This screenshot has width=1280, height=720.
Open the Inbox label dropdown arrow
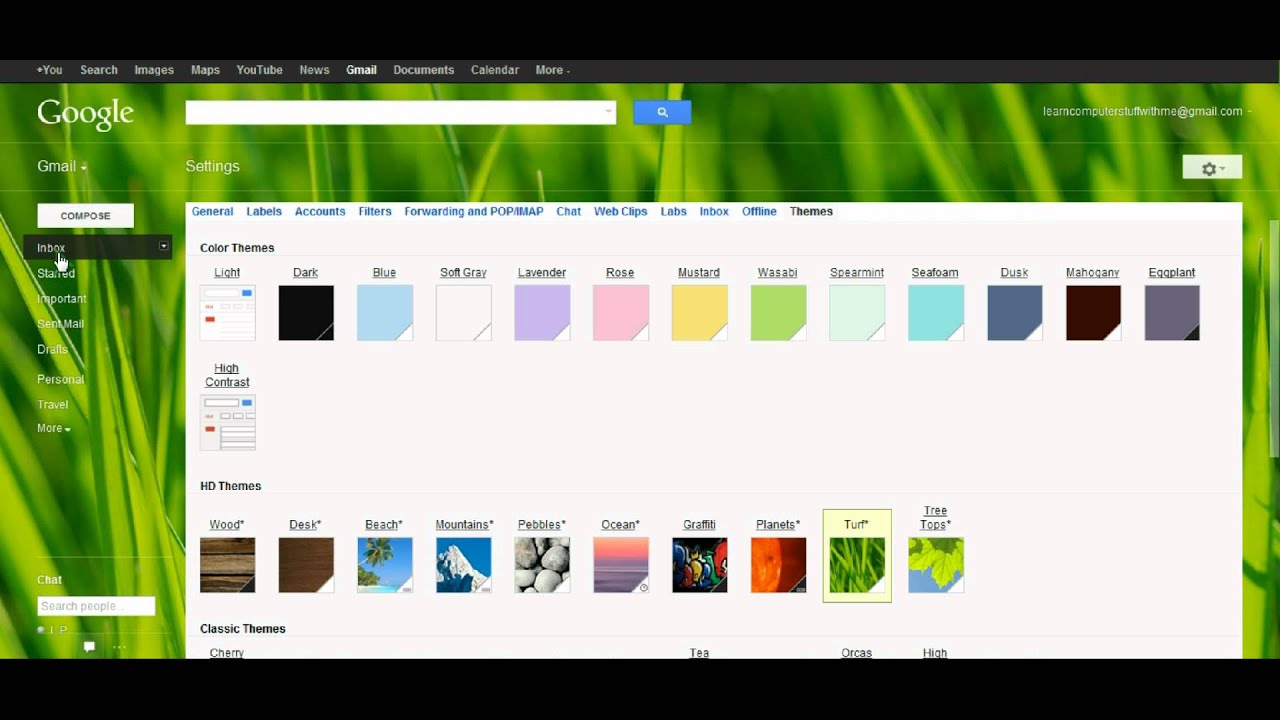point(164,246)
